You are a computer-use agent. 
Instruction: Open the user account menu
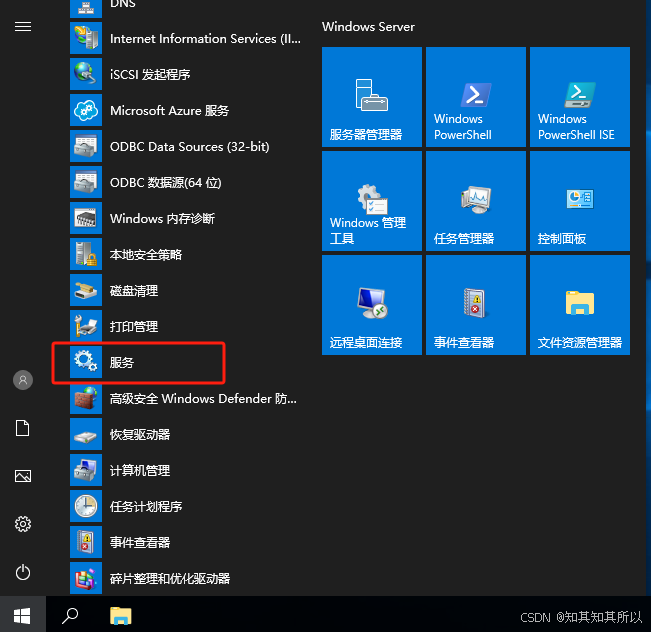click(23, 380)
